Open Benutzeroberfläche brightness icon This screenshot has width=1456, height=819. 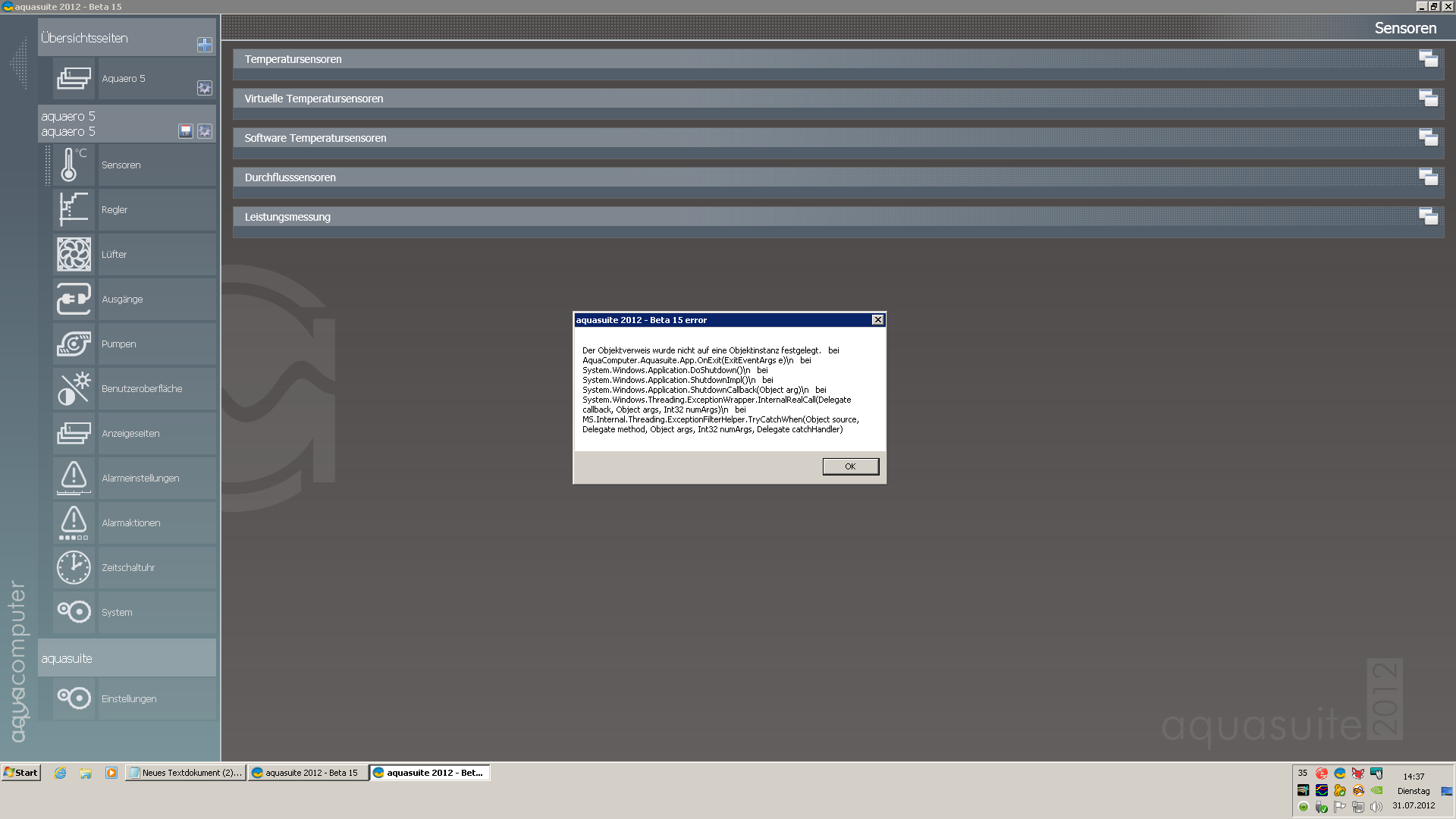coord(73,388)
